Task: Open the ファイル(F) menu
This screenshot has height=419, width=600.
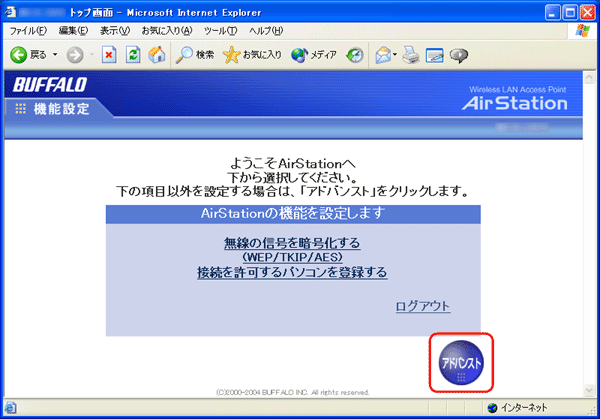Action: click(27, 31)
